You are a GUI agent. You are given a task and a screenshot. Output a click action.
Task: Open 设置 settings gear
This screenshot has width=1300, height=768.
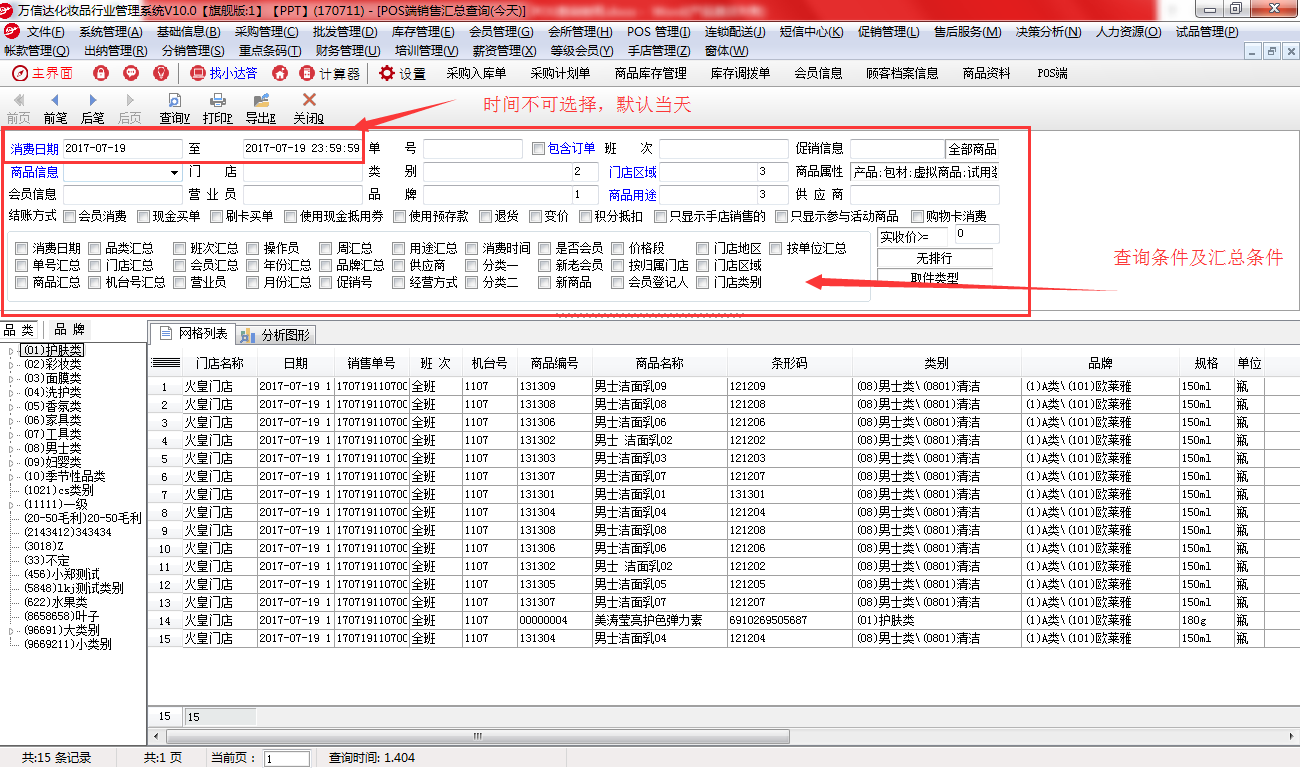(402, 73)
